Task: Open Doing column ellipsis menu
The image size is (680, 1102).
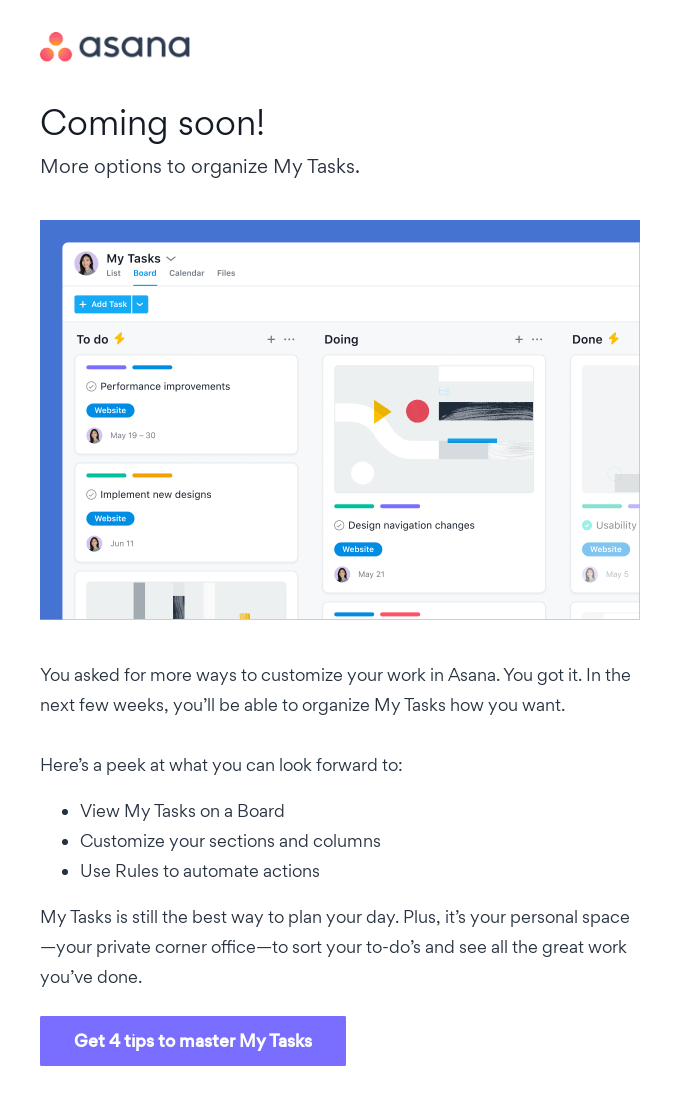Action: (538, 340)
